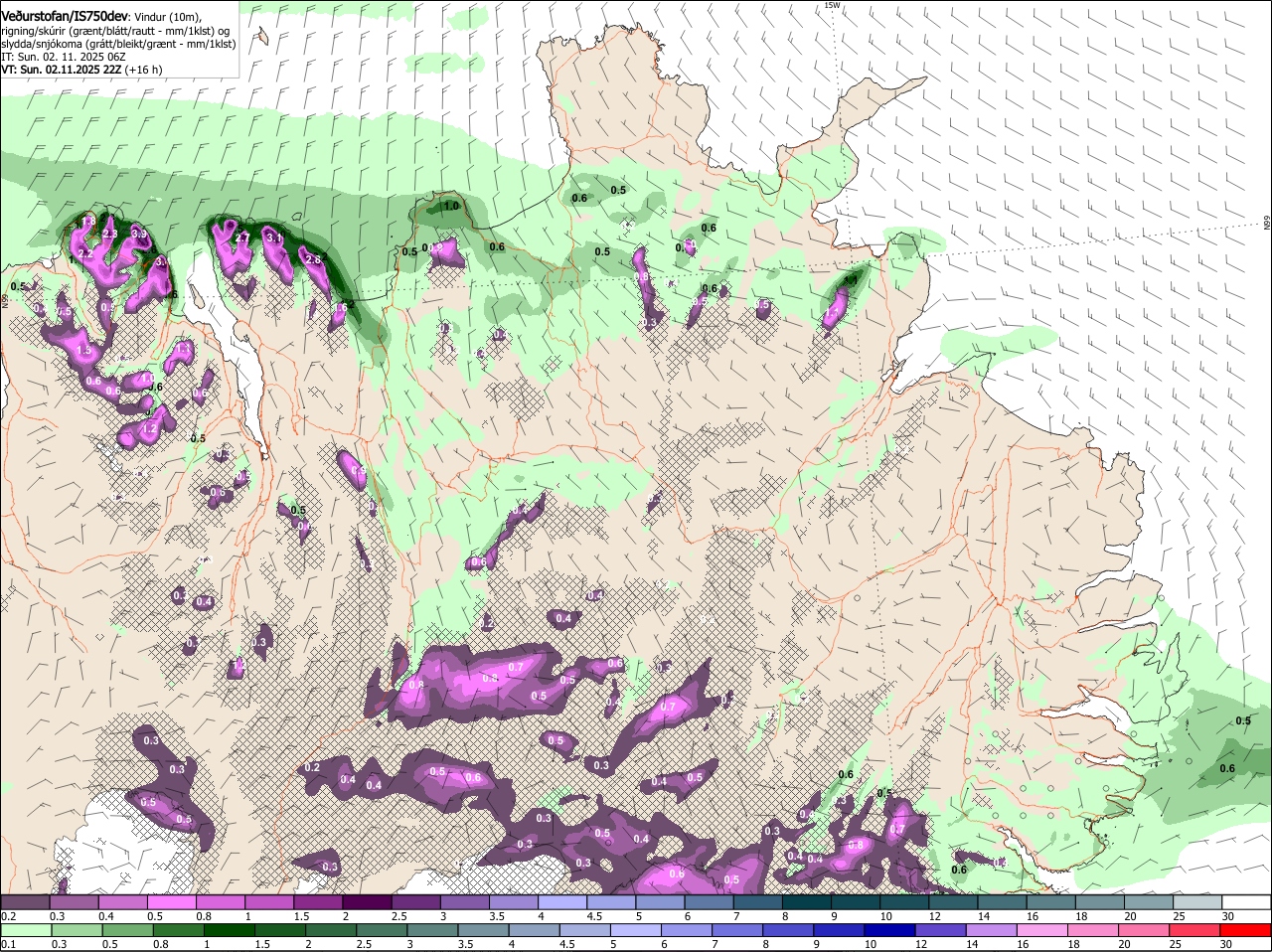This screenshot has height=952, width=1272.
Task: Click the 2.8 snowfall value label
Action: point(313,258)
